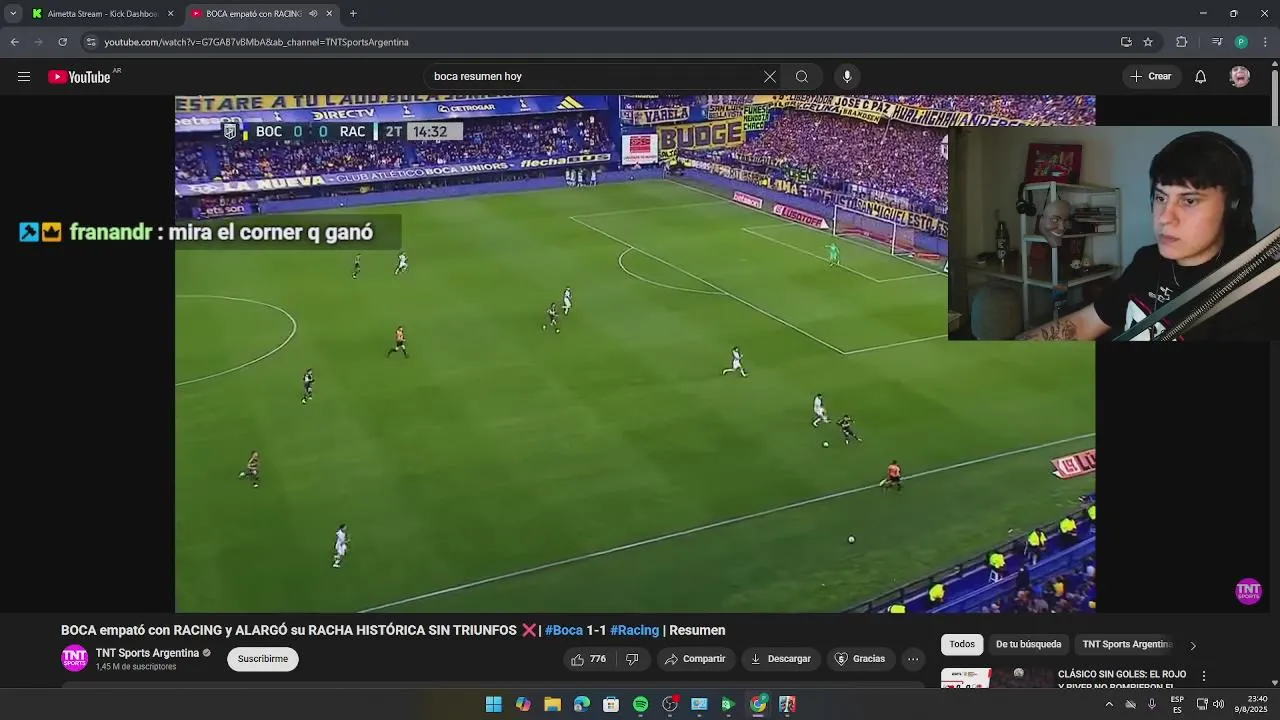The width and height of the screenshot is (1280, 720).
Task: Open Microsoft Store from the taskbar
Action: [611, 704]
